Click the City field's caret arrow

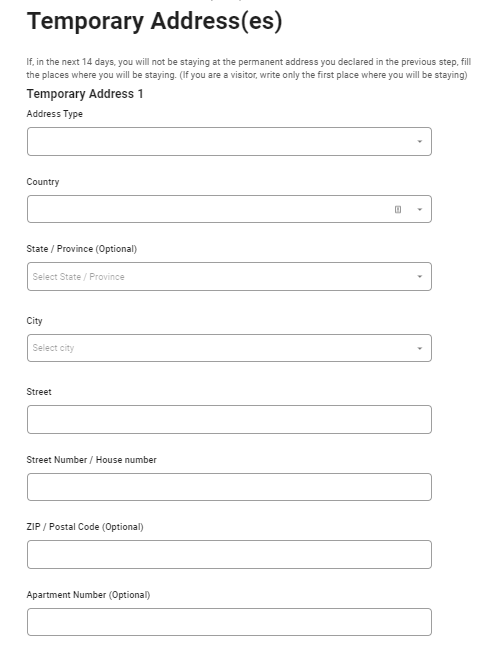coord(419,348)
